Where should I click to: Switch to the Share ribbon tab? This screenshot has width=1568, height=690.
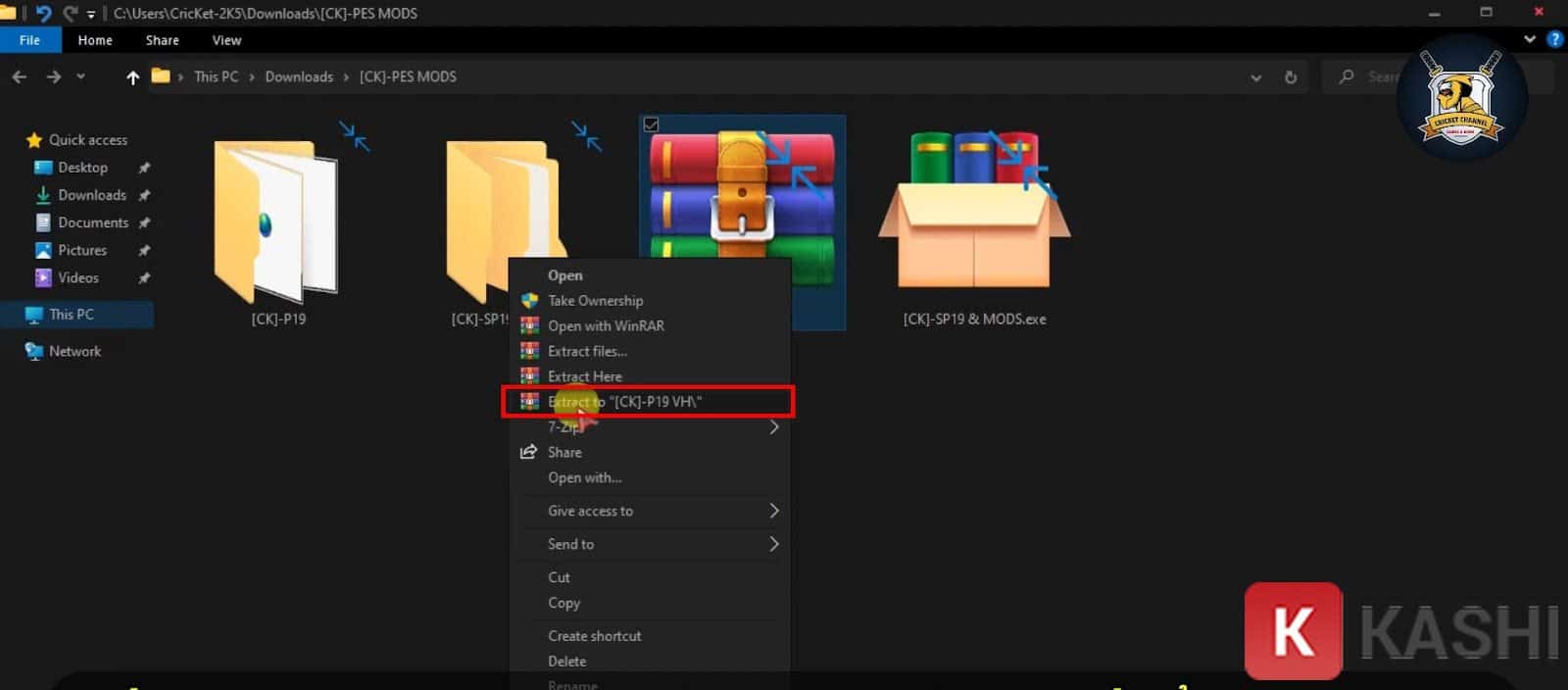(163, 40)
